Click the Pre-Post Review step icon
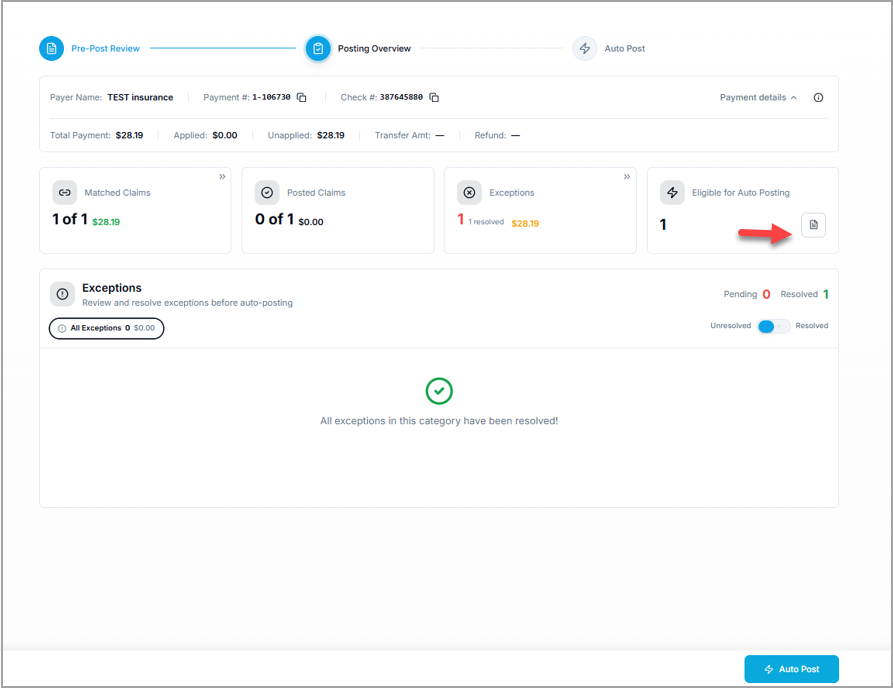893x688 pixels. pyautogui.click(x=51, y=48)
